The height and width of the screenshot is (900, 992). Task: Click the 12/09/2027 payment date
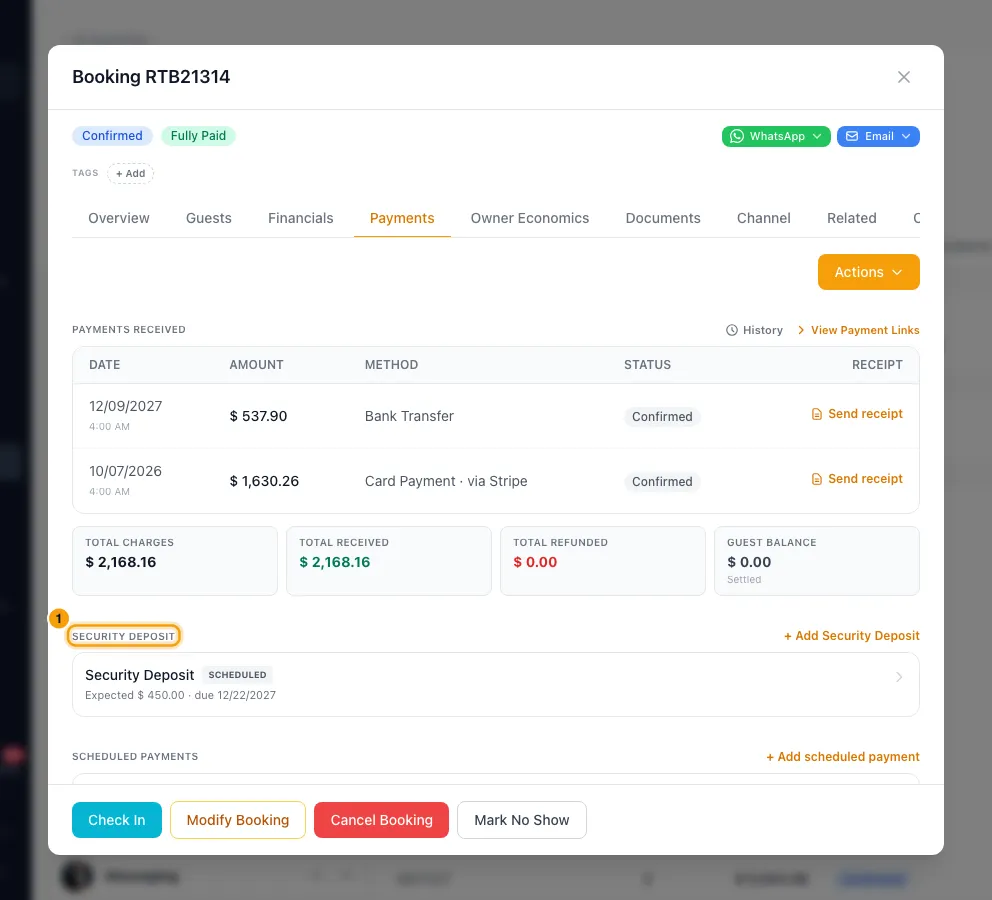pyautogui.click(x=126, y=406)
